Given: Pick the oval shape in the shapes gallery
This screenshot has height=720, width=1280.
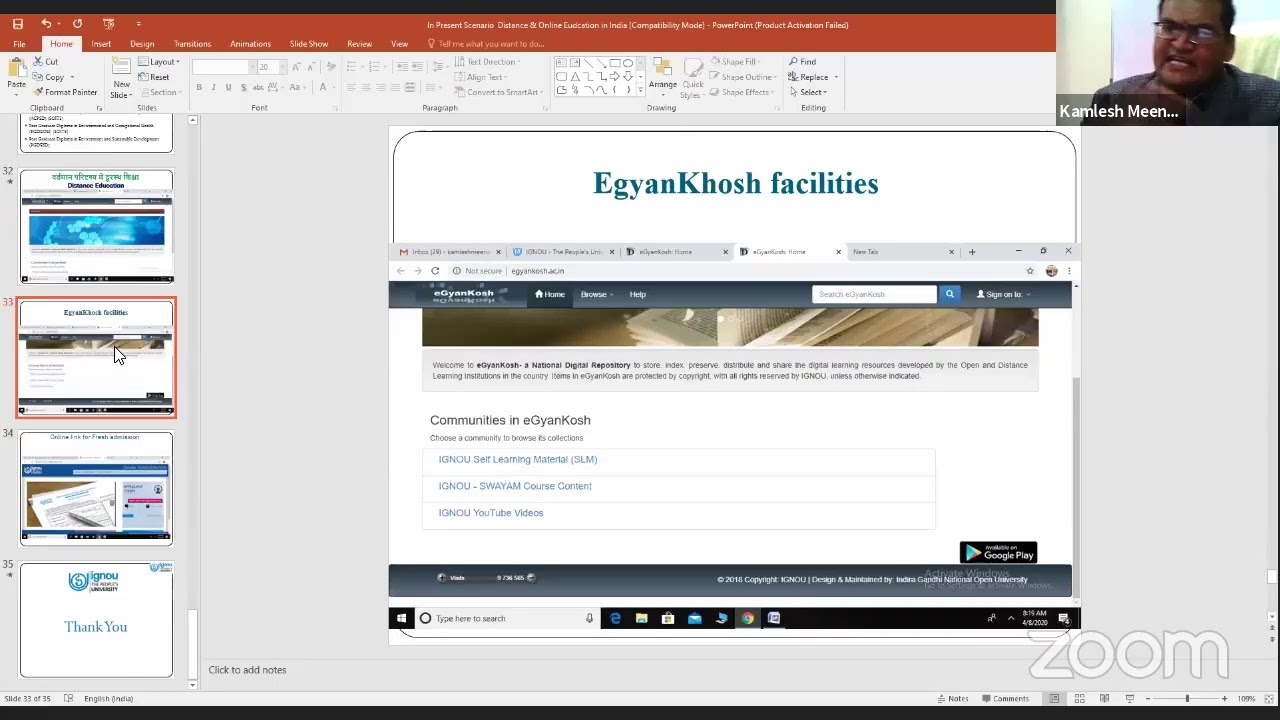Looking at the screenshot, I should tap(627, 63).
